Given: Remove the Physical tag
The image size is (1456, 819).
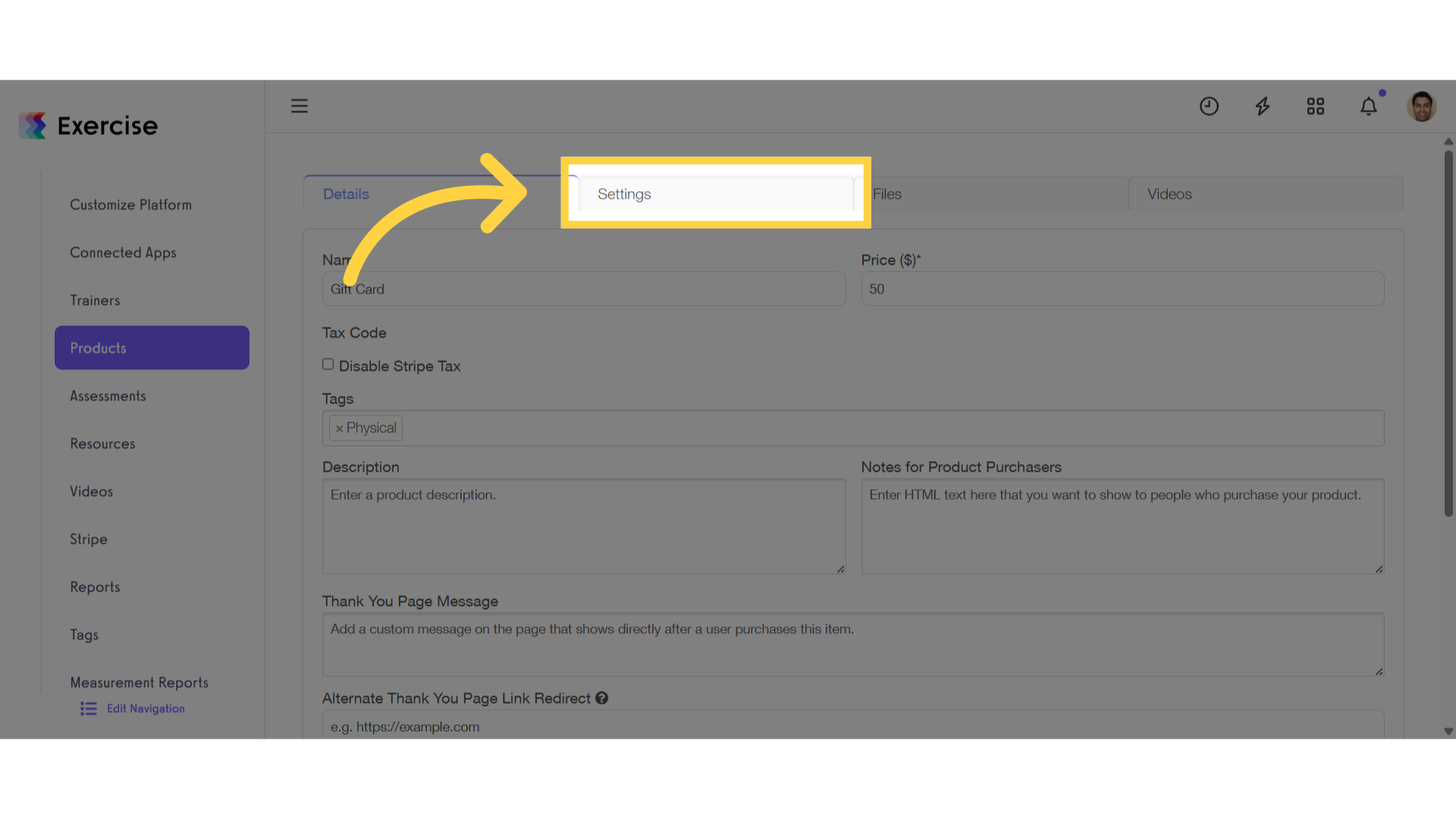Looking at the screenshot, I should [x=339, y=428].
